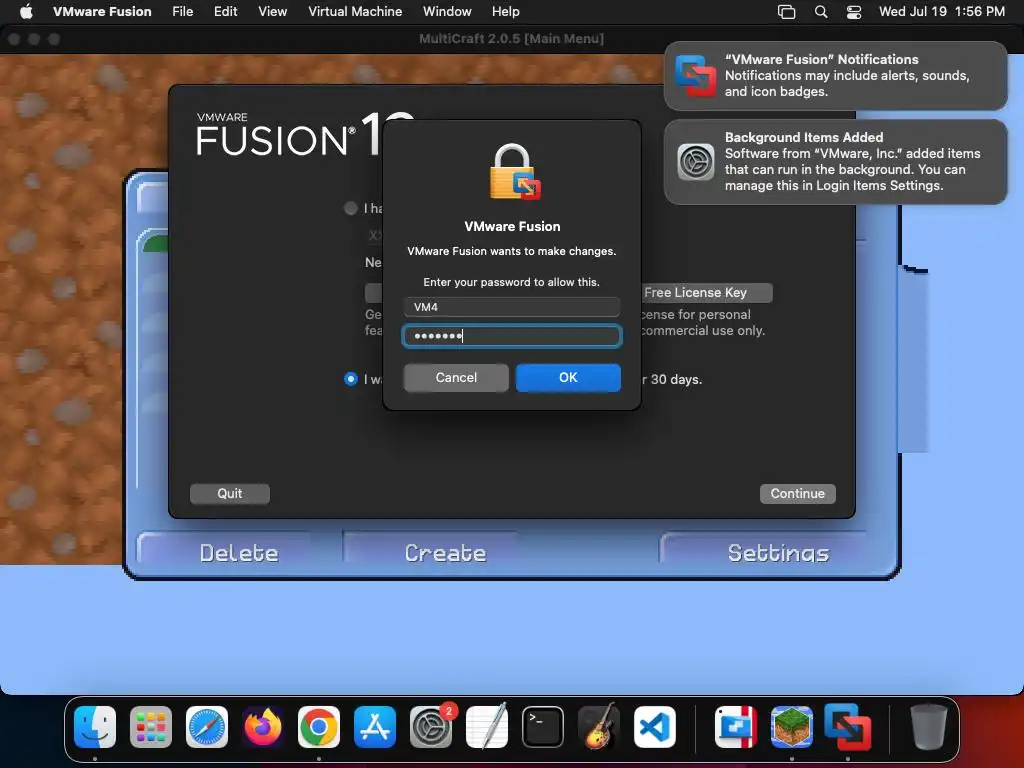This screenshot has width=1024, height=768.
Task: Click the padlock icon in password dialog
Action: [x=515, y=172]
